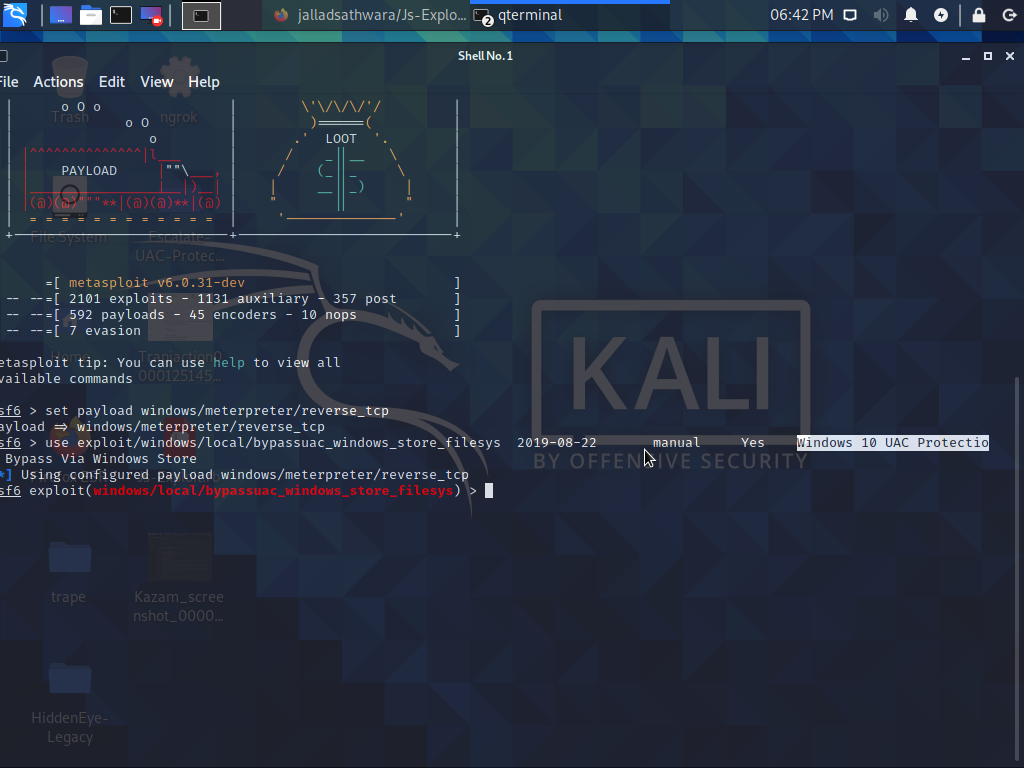Open the notifications bell icon
The image size is (1024, 768).
(x=910, y=15)
